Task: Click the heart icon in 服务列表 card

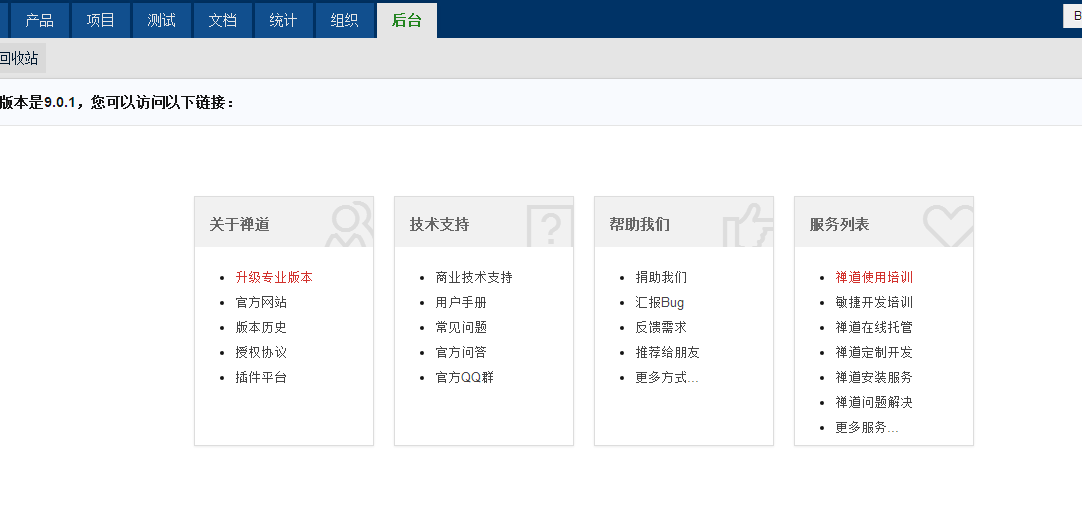Action: (x=949, y=226)
